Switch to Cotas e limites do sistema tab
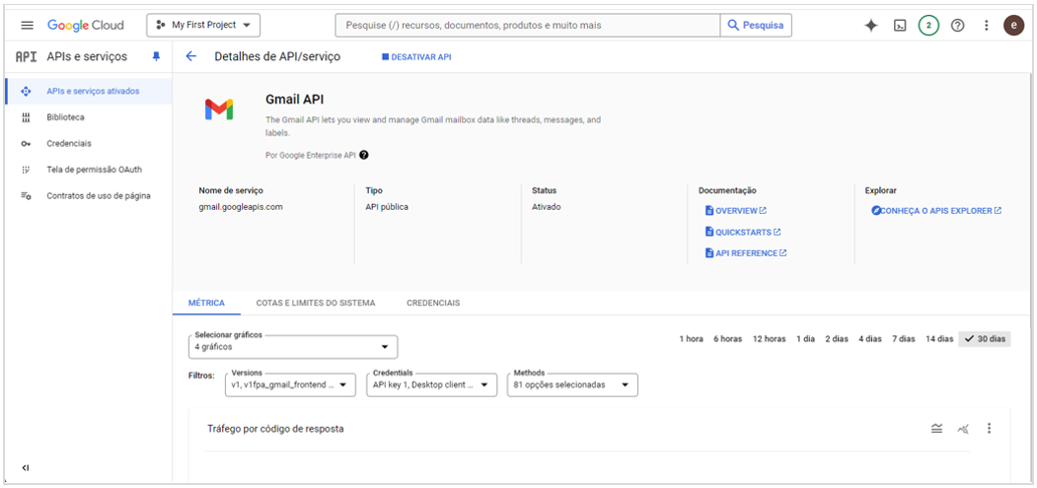The width and height of the screenshot is (1037, 488). (315, 303)
